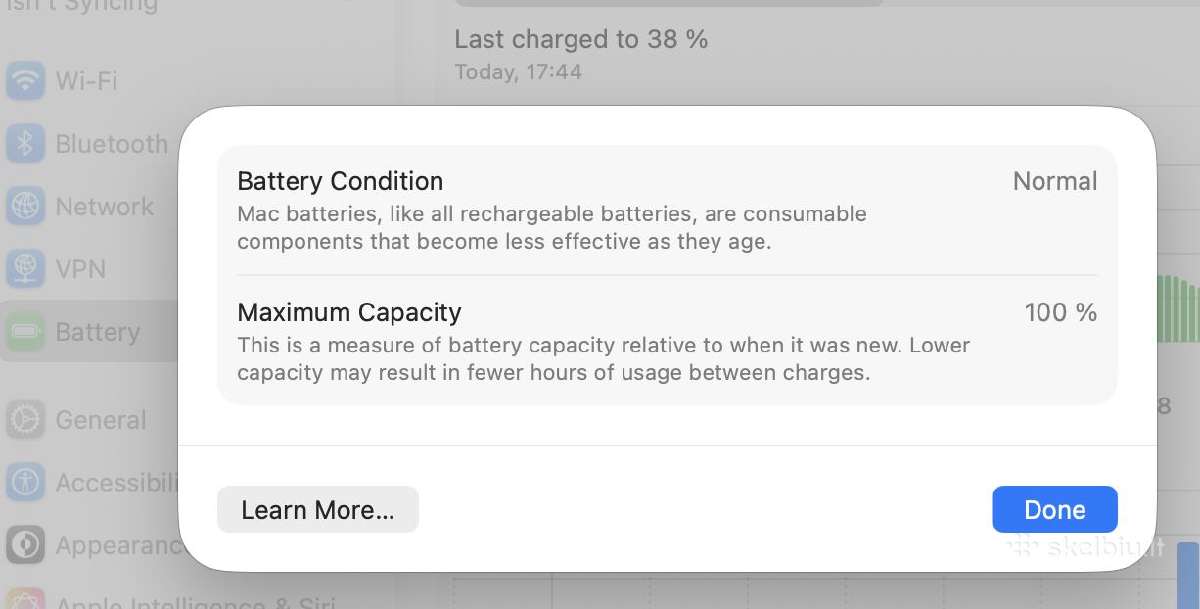This screenshot has width=1200, height=609.
Task: Click the VPN icon in the sidebar
Action: tap(25, 269)
